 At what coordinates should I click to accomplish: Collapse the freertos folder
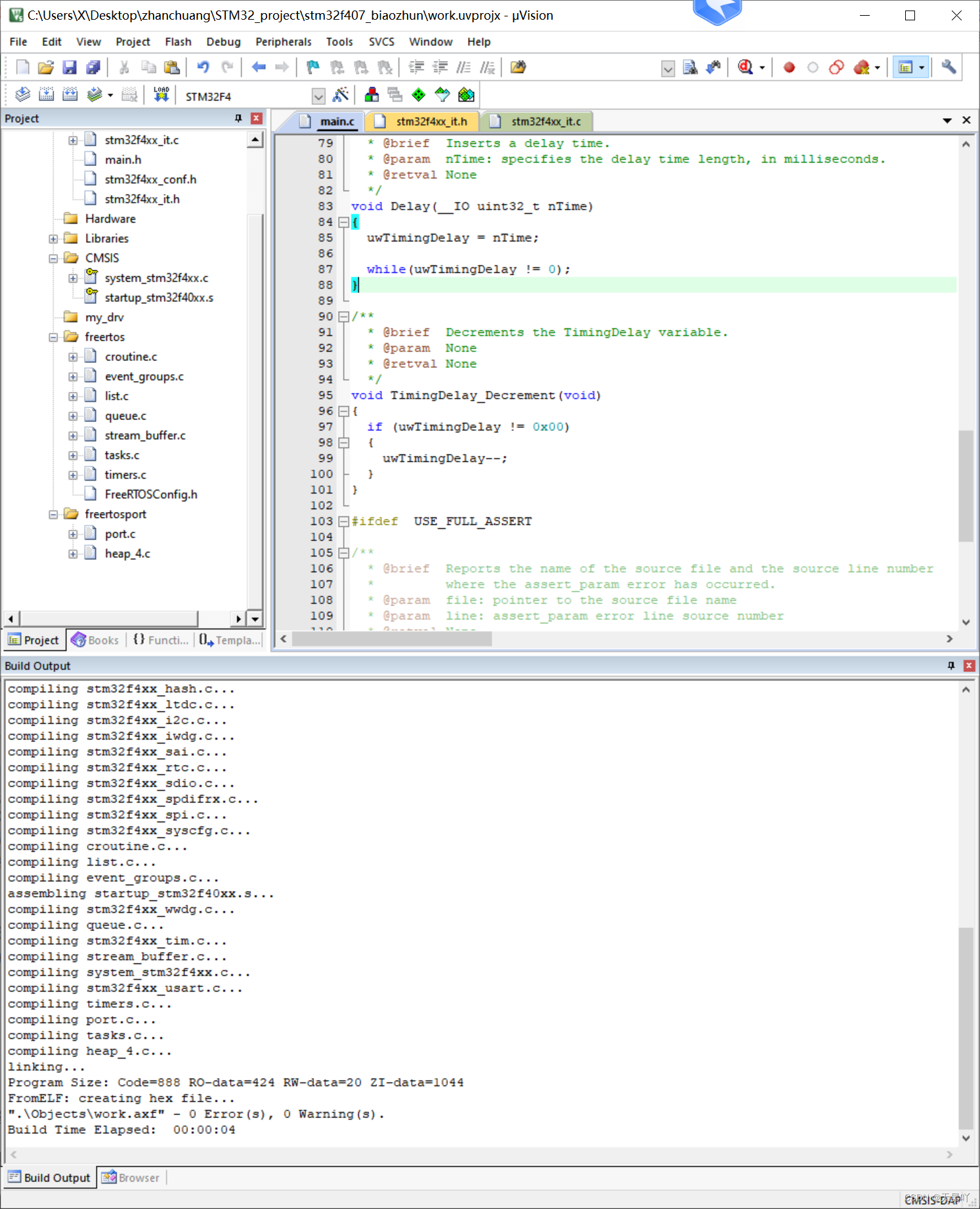53,337
